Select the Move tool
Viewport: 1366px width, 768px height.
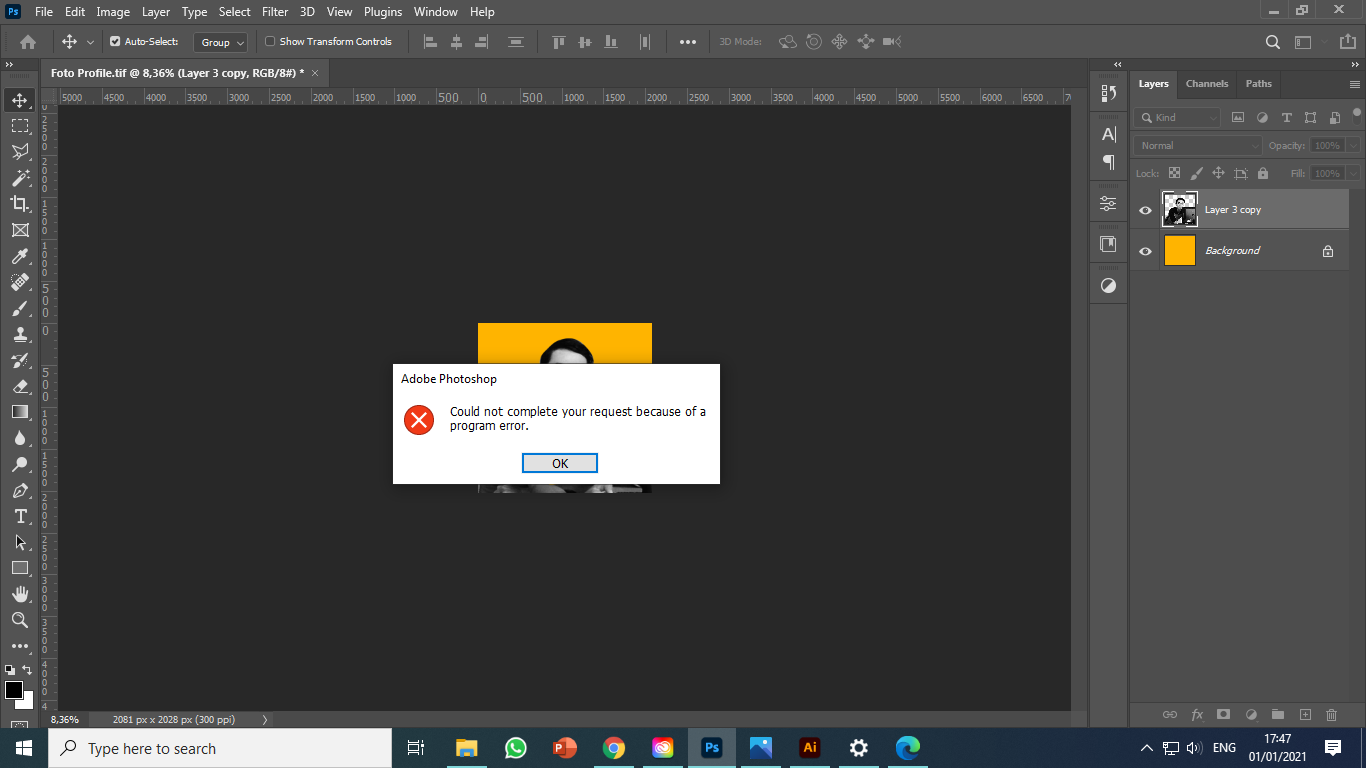[x=20, y=99]
